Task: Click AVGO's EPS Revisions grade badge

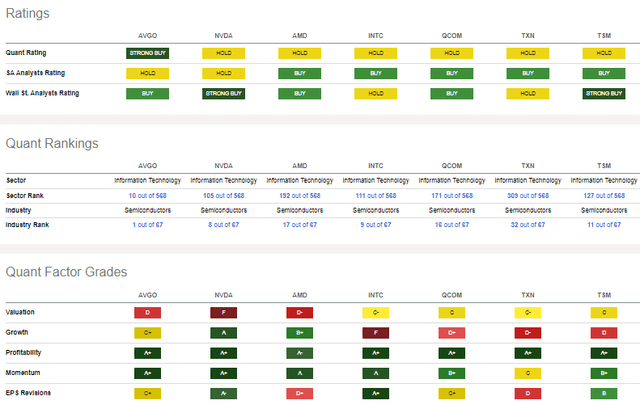Action: click(x=147, y=393)
